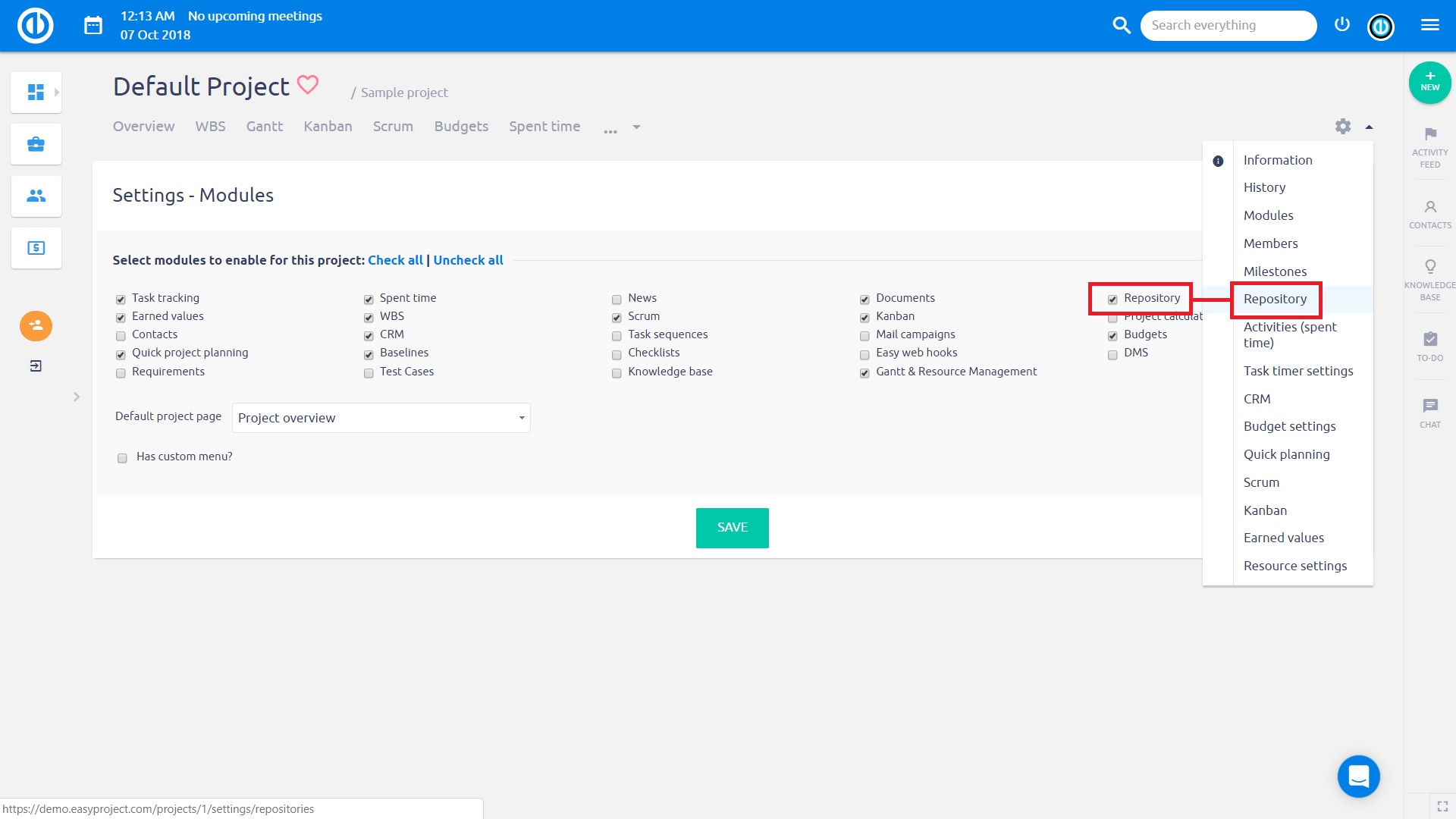Click the green NEW floating button
This screenshot has width=1456, height=819.
[1430, 83]
